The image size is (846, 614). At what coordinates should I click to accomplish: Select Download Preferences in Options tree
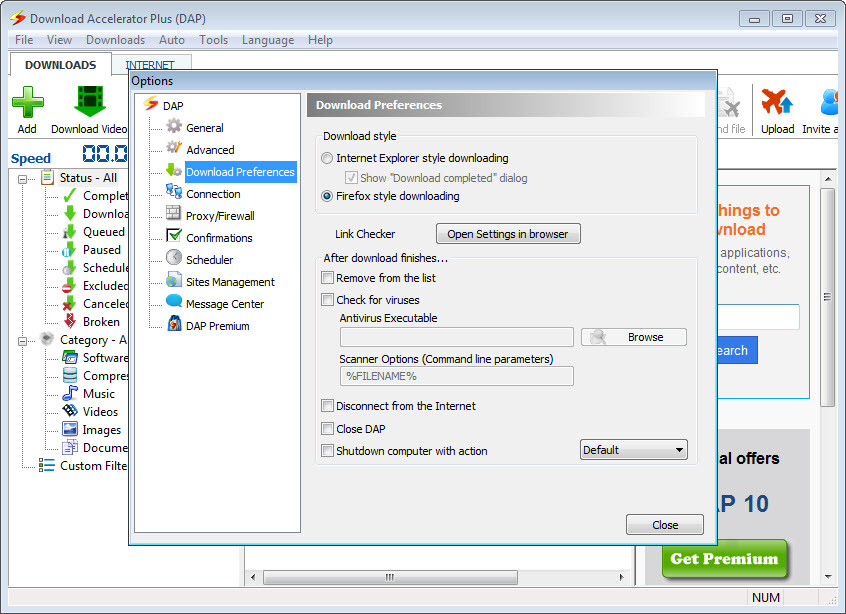240,172
